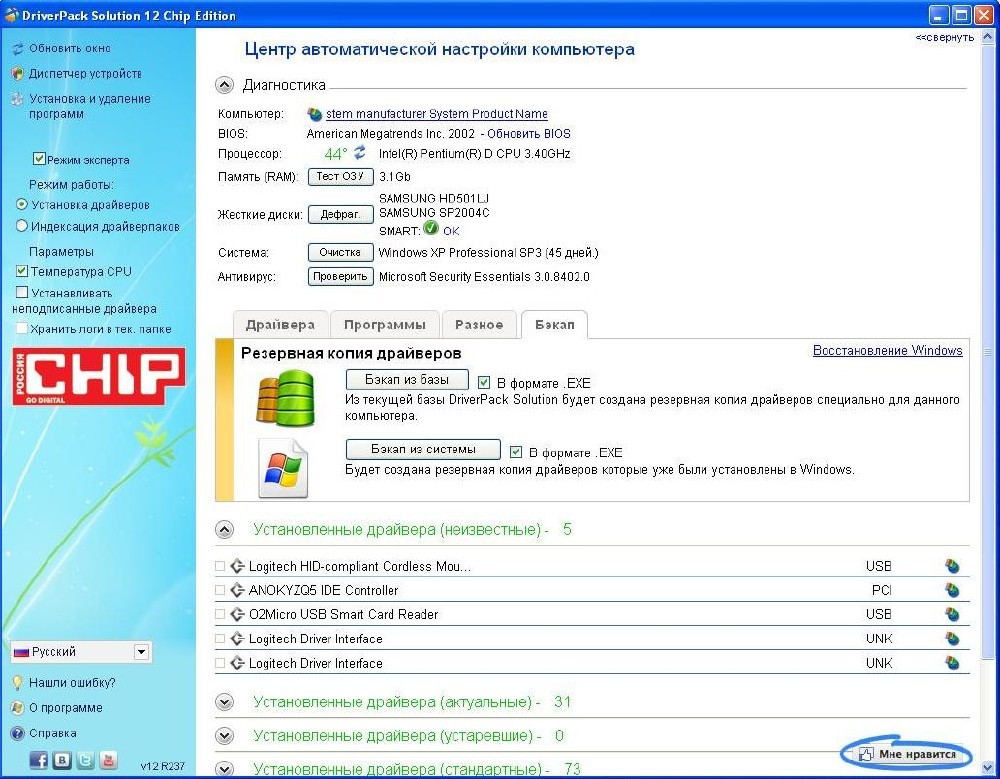The height and width of the screenshot is (779, 1000).
Task: Click the 'v12 R237' version text
Action: tap(162, 766)
